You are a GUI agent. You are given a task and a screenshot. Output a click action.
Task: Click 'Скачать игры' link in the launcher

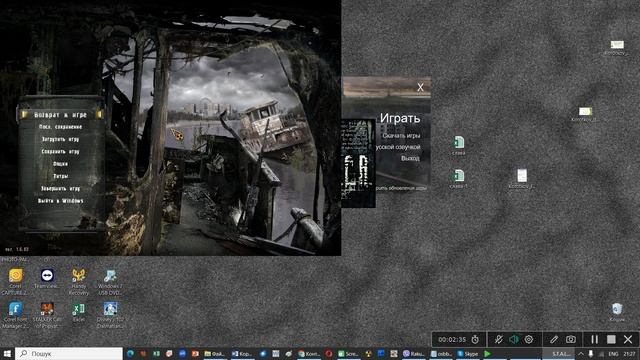click(x=401, y=136)
